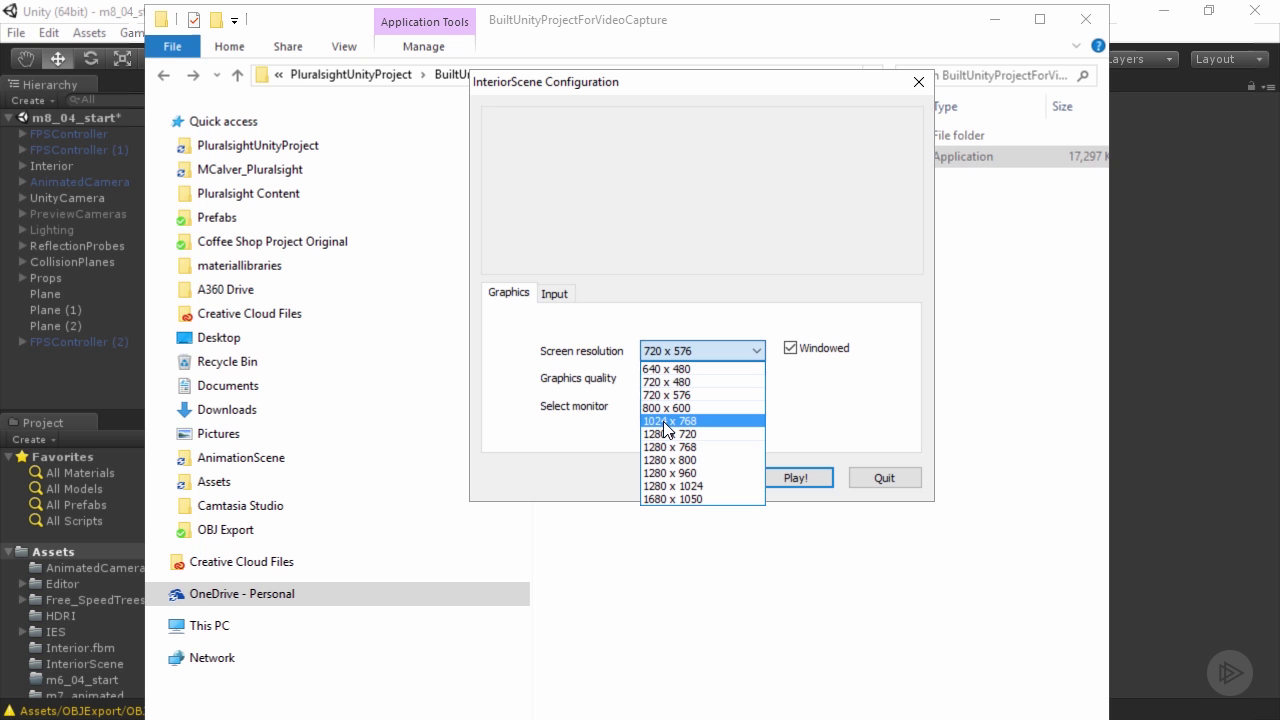The height and width of the screenshot is (720, 1280).
Task: Click the Play! button
Action: [796, 478]
